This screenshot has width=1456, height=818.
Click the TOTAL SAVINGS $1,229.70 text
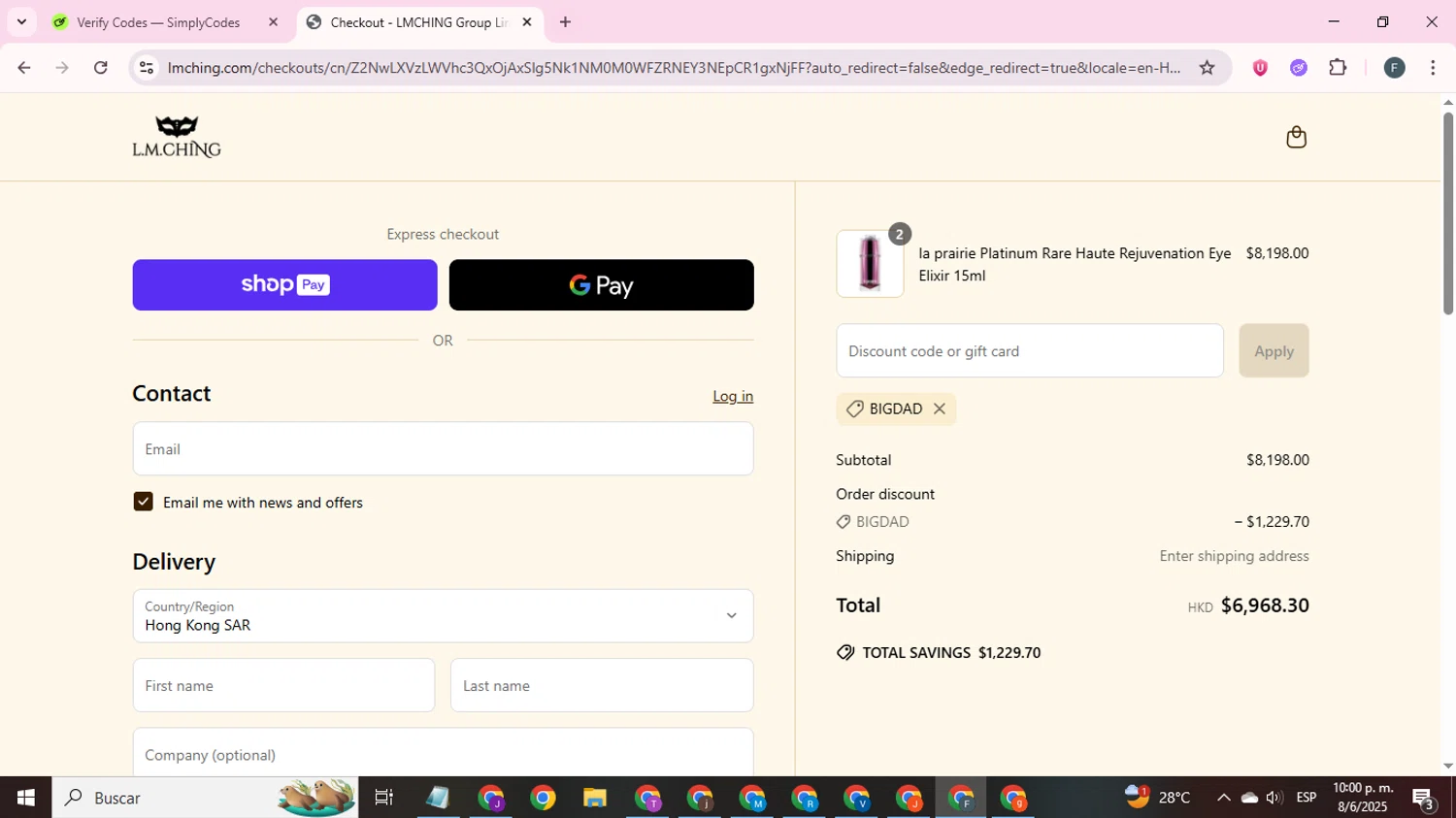pyautogui.click(x=951, y=653)
